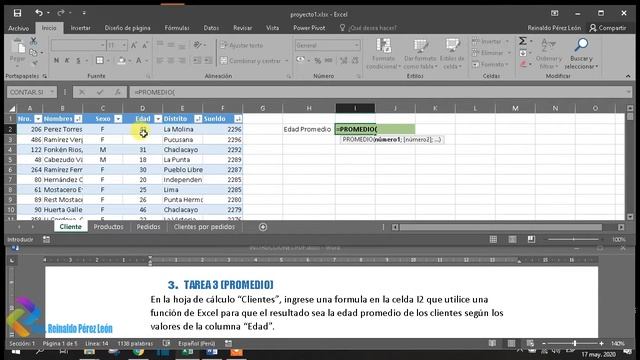This screenshot has width=640, height=360.
Task: Switch to Clientes por pedidos sheet tab
Action: pyautogui.click(x=204, y=227)
